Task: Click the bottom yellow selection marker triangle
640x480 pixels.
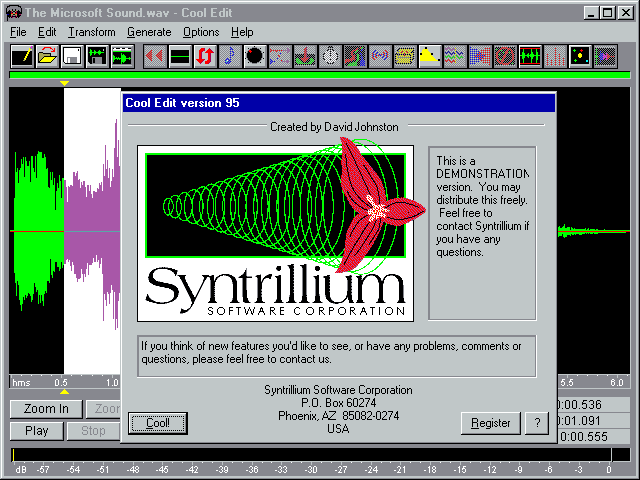Action: (64, 392)
